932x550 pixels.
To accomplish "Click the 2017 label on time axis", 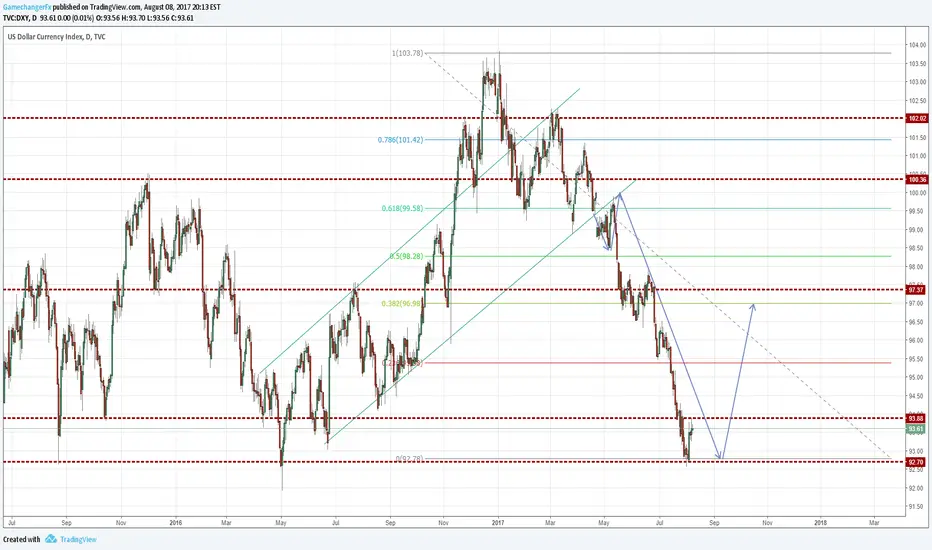I will (x=498, y=523).
